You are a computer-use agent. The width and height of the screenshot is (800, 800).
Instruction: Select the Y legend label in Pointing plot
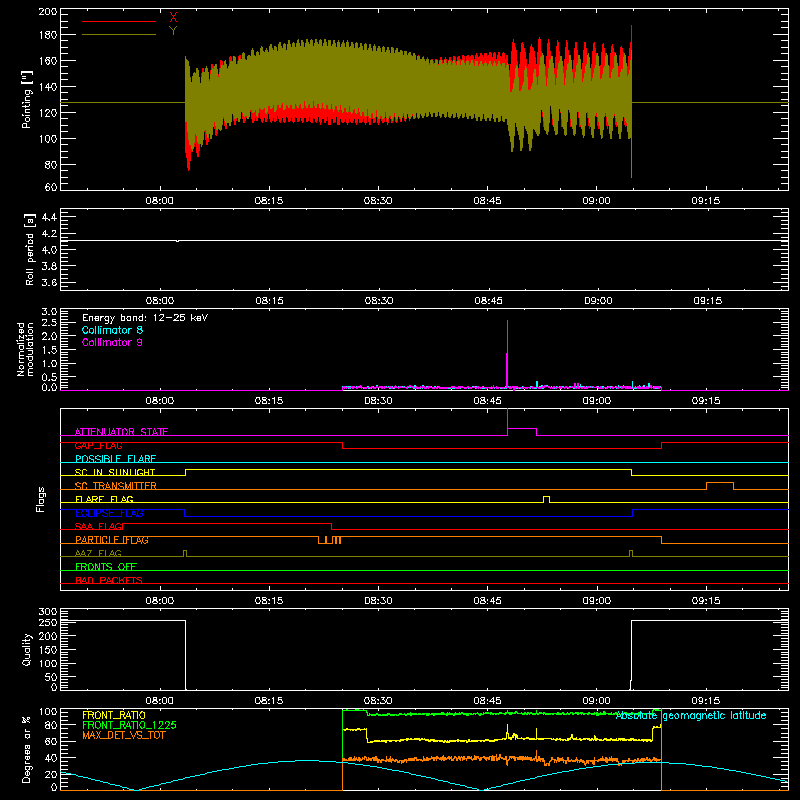click(x=173, y=31)
